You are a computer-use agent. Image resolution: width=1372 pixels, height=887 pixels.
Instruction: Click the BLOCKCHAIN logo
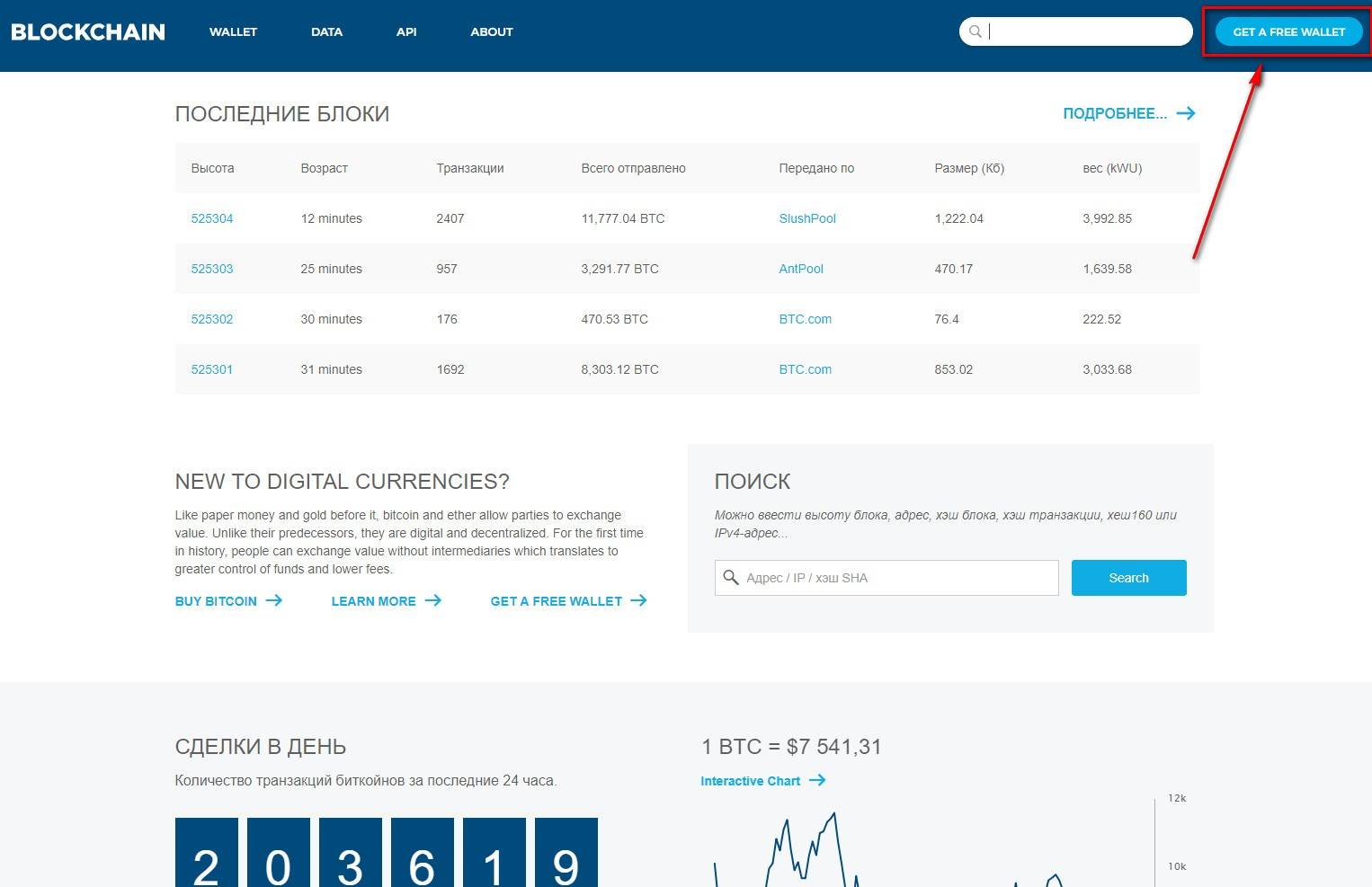click(x=88, y=32)
